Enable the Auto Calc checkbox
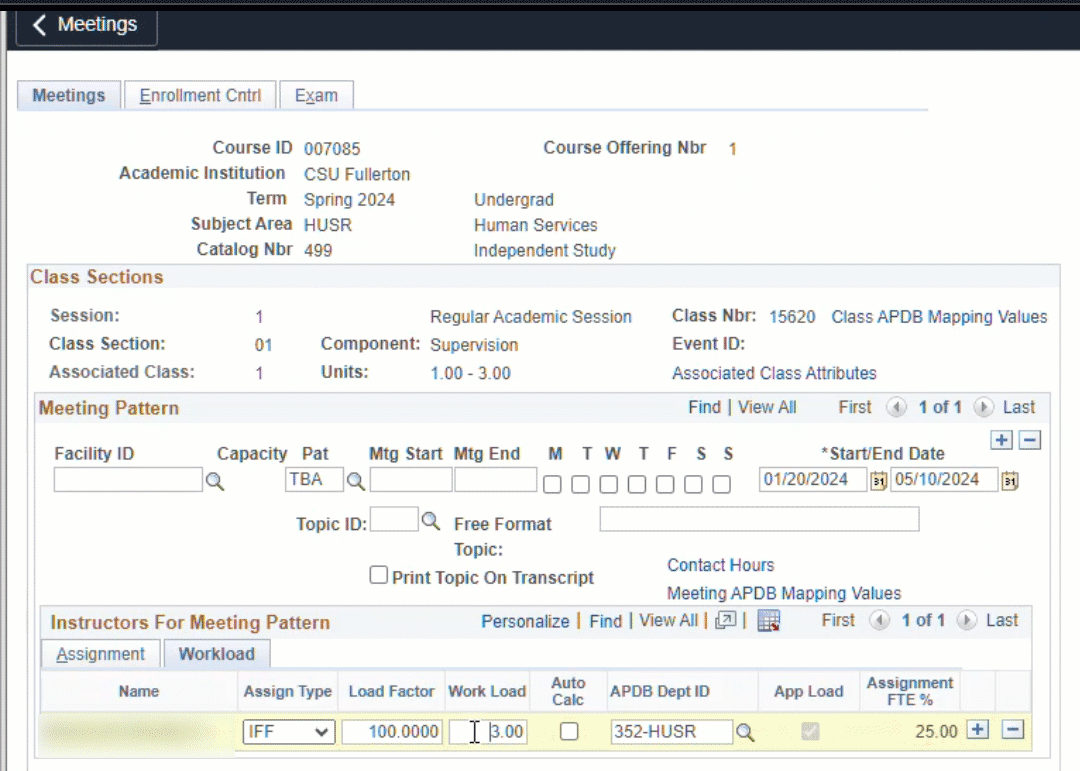The height and width of the screenshot is (771, 1080). 569,732
